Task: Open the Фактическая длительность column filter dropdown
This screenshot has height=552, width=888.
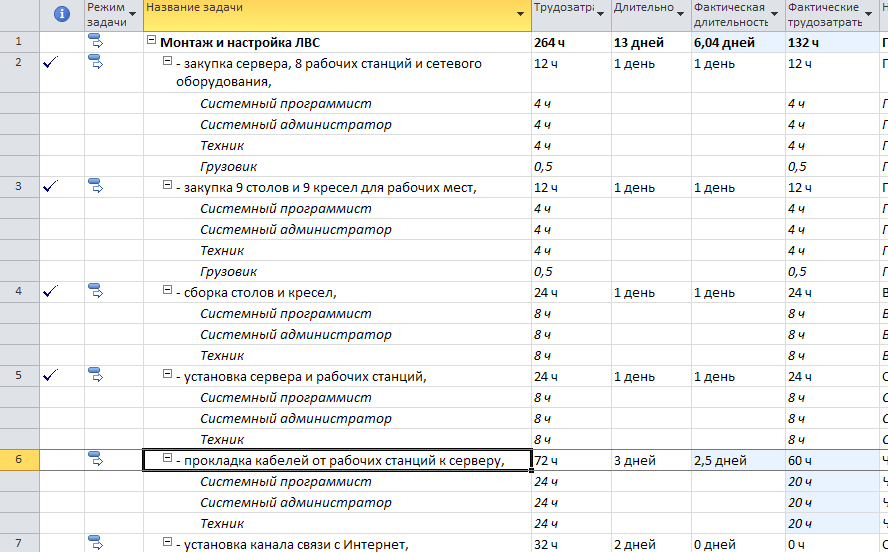Action: (774, 14)
